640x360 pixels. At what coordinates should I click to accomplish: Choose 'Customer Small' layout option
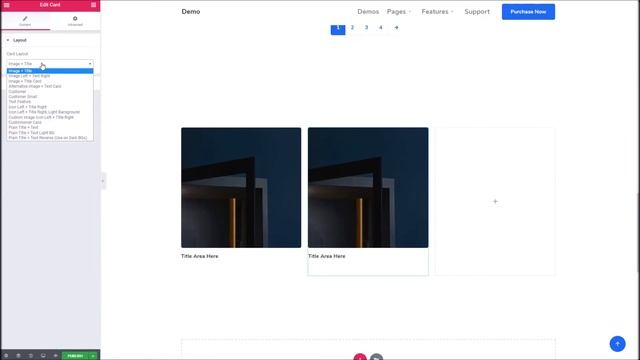click(x=50, y=97)
